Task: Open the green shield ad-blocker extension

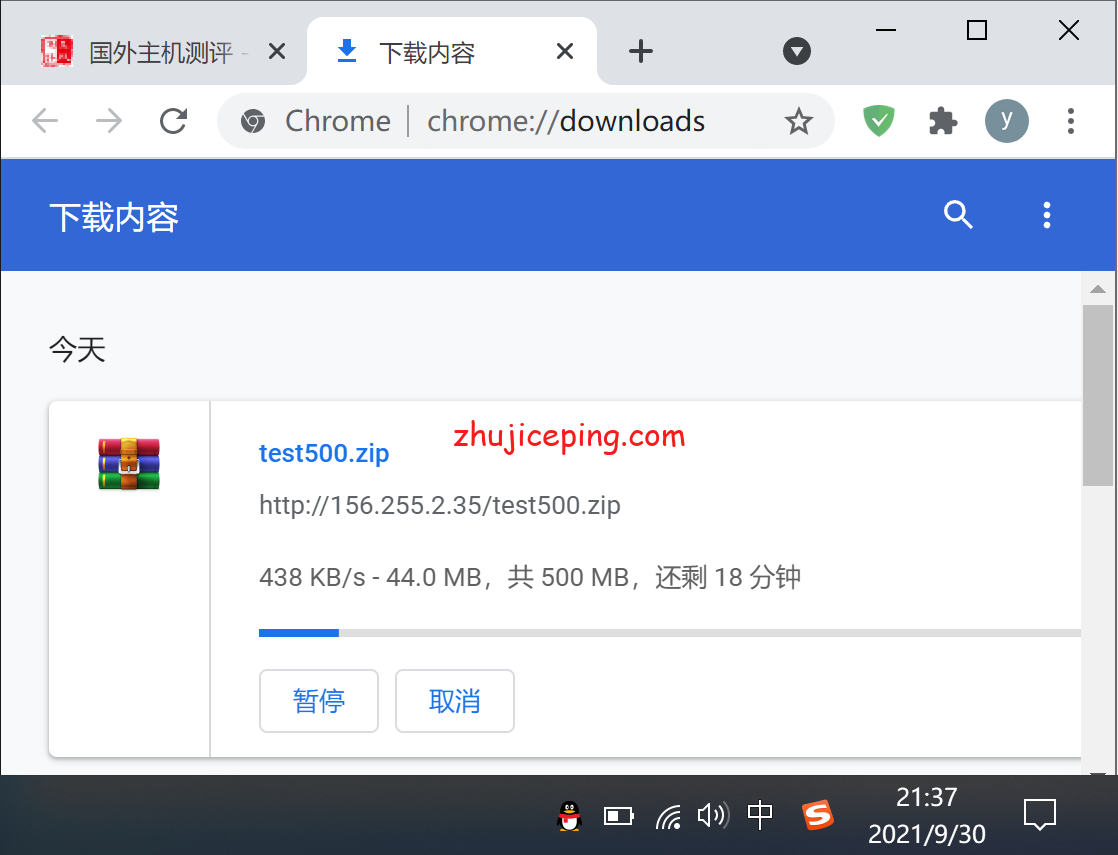Action: tap(878, 121)
